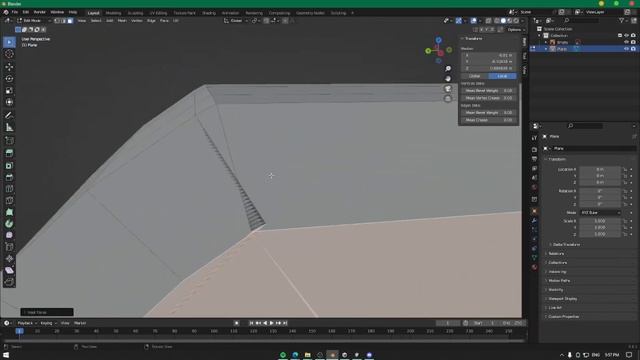
Task: Hide Plane object in viewport (eye icon)
Action: (626, 49)
